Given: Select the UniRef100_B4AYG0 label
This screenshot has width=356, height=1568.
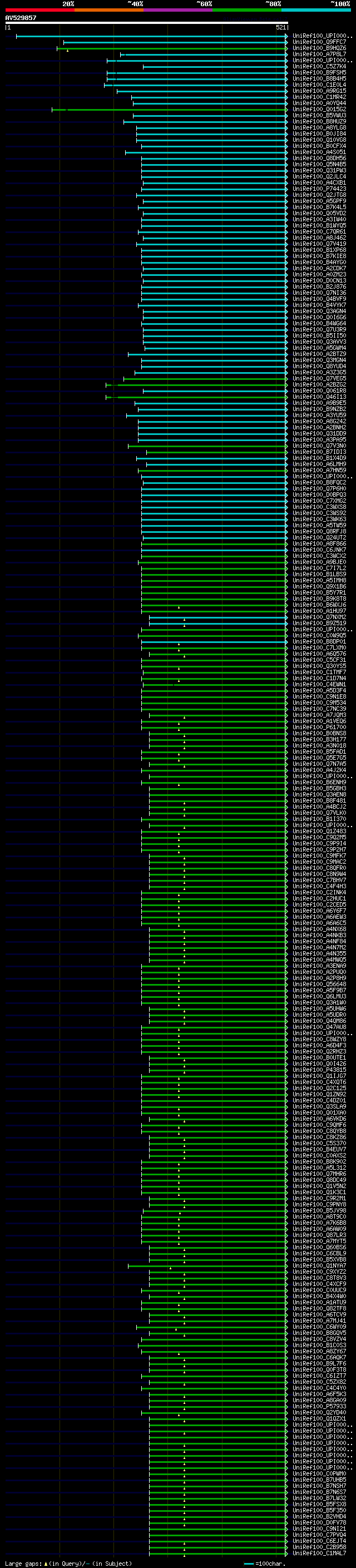Looking at the screenshot, I should click(x=319, y=263).
